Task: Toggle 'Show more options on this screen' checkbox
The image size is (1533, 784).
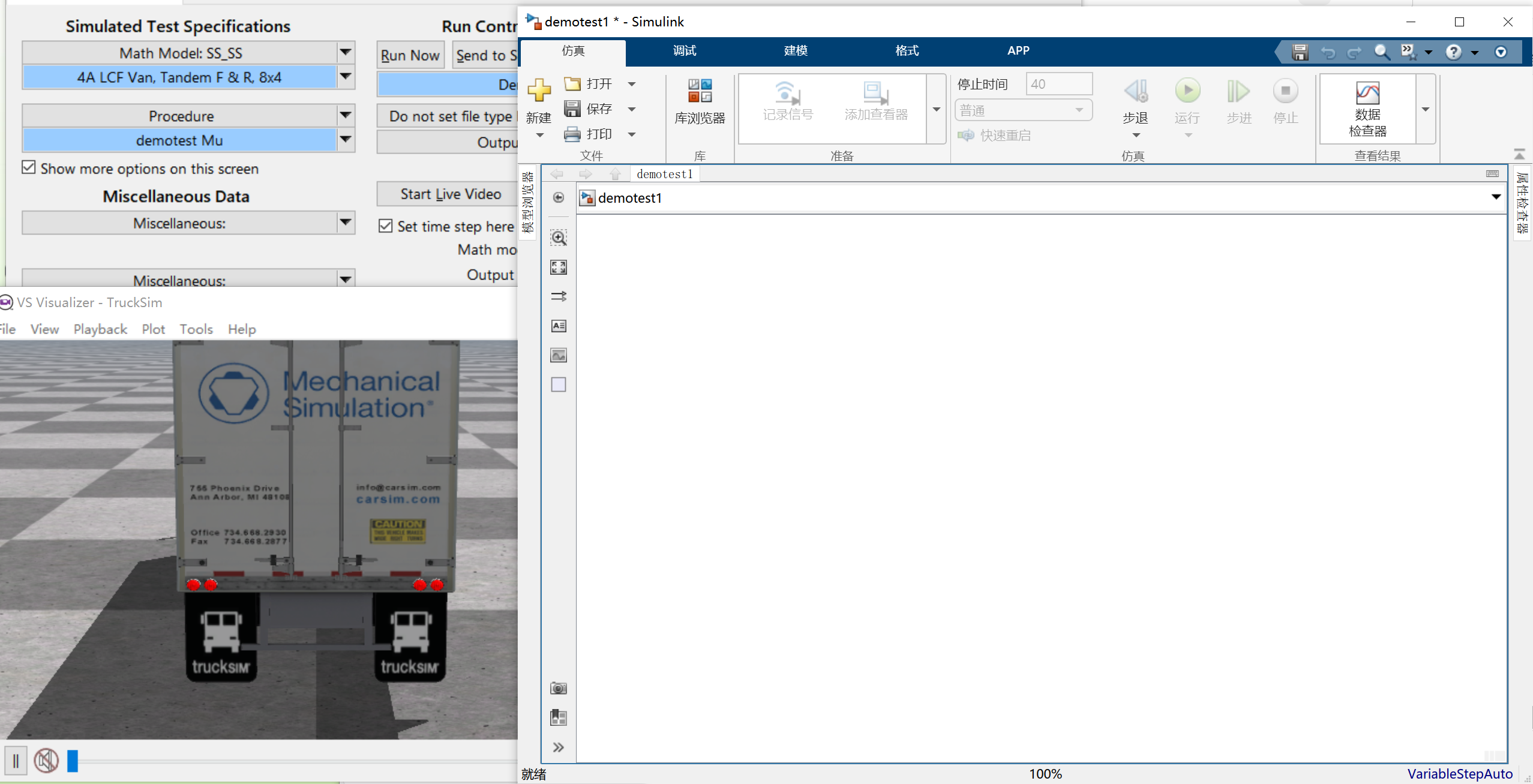Action: tap(29, 167)
